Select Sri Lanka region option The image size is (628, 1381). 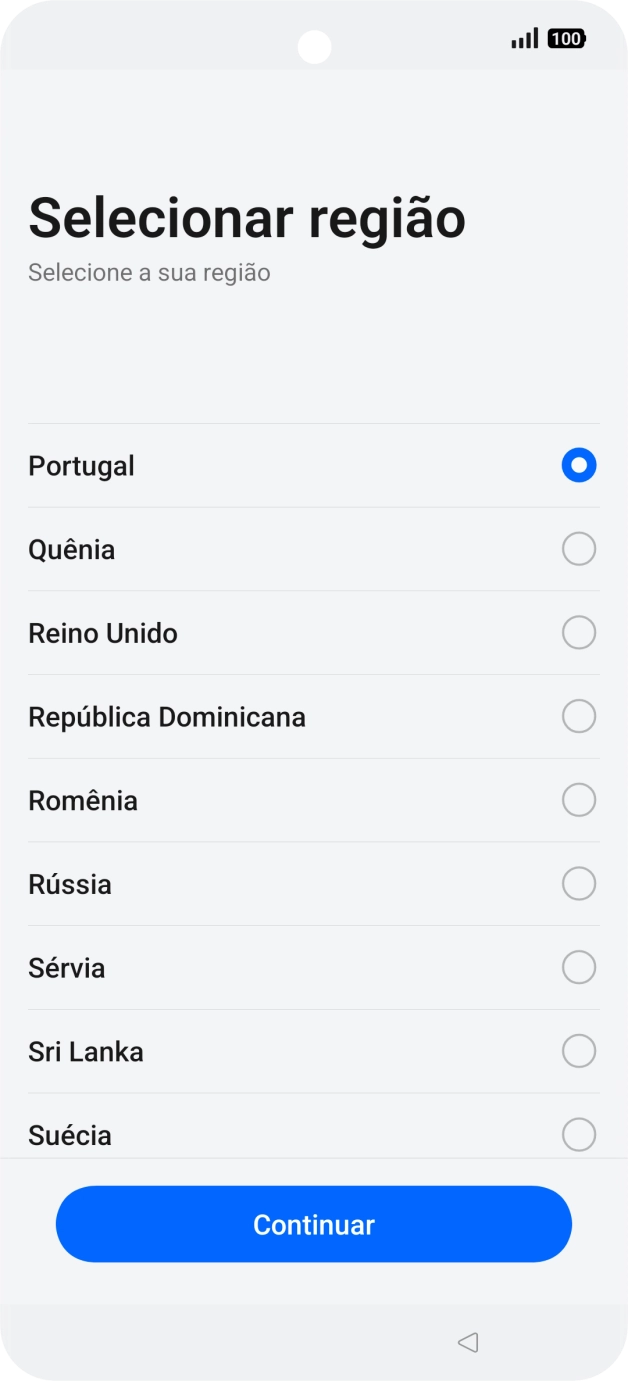[x=579, y=1051]
